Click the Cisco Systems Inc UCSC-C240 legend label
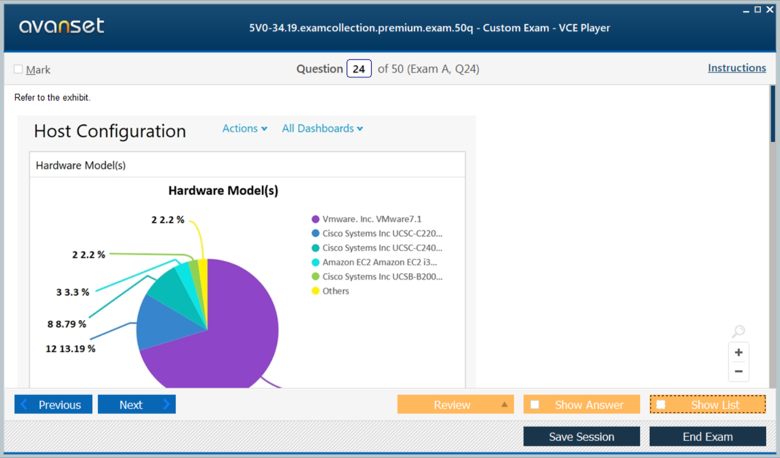The image size is (780, 458). coord(382,248)
